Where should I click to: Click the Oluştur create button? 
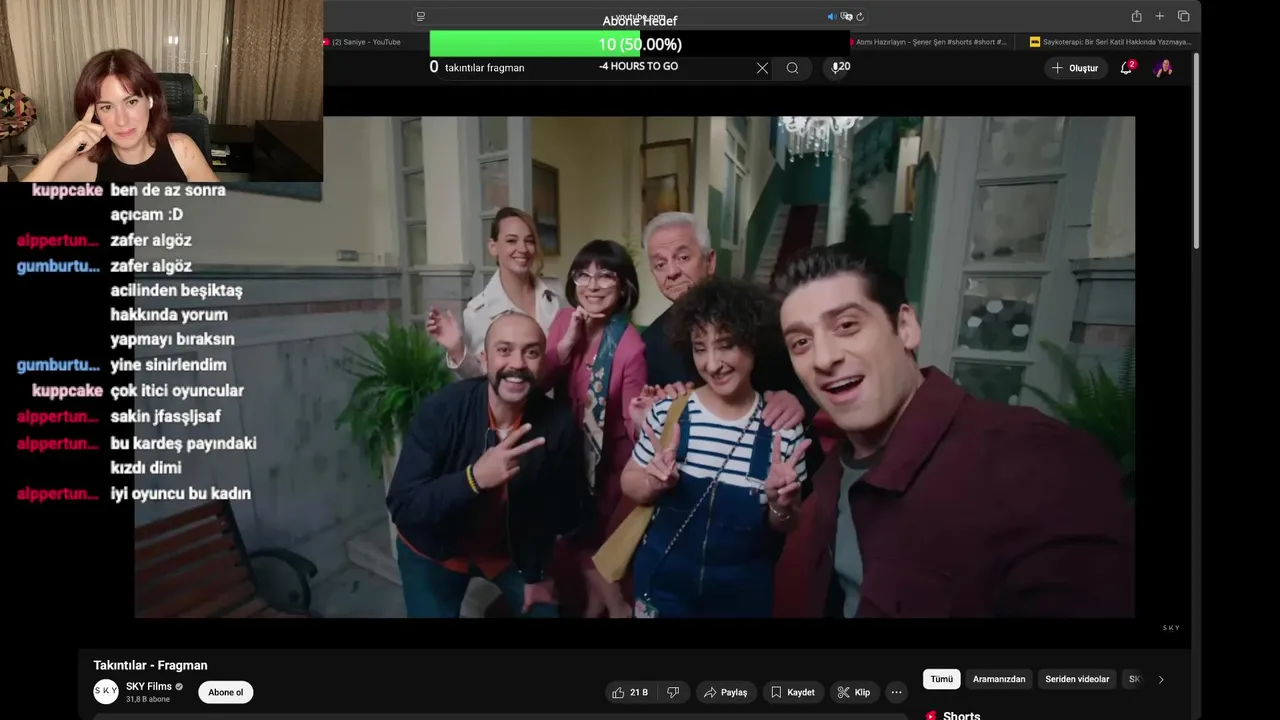[1076, 68]
